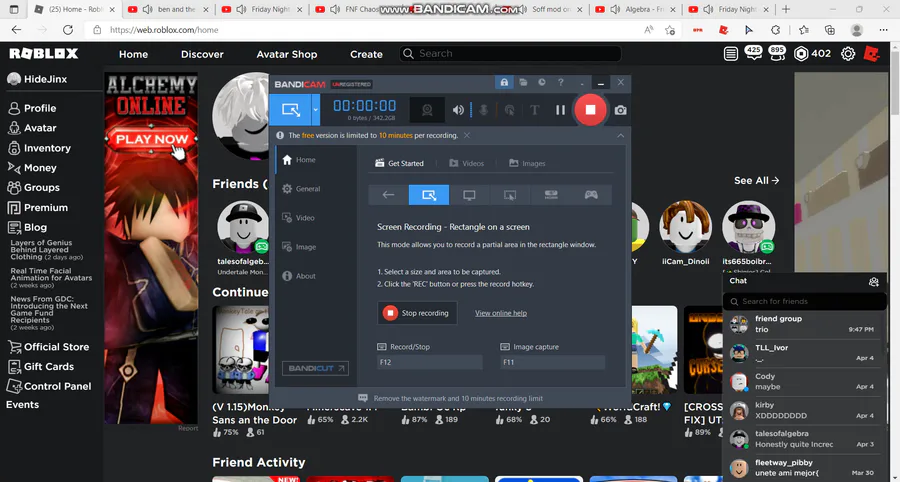Switch to the Videos tab in Bandicam
The width and height of the screenshot is (900, 482).
(x=466, y=164)
